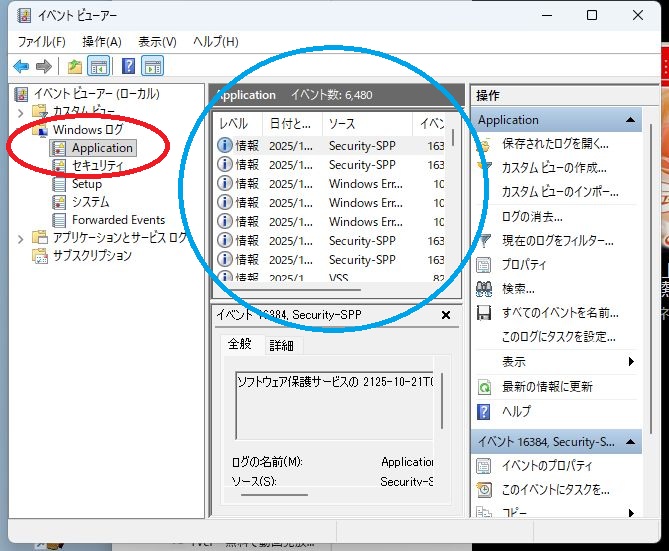Close the event 16384 preview pane
Image resolution: width=669 pixels, height=551 pixels.
click(446, 315)
